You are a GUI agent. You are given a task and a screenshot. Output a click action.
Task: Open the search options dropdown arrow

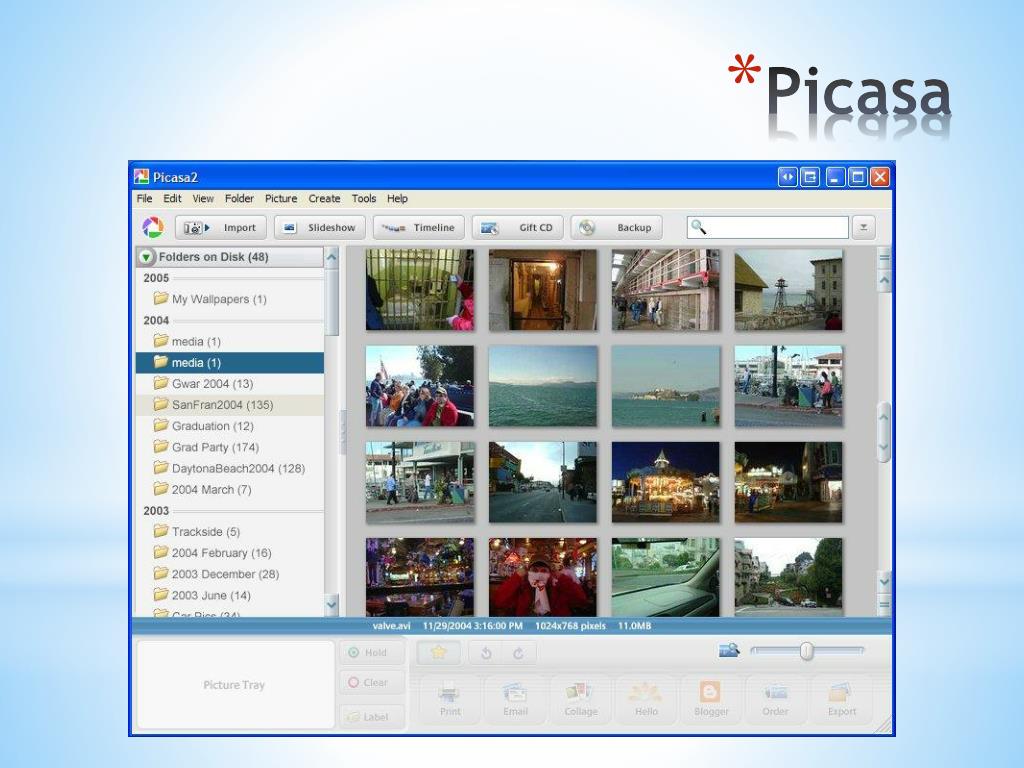(x=863, y=227)
